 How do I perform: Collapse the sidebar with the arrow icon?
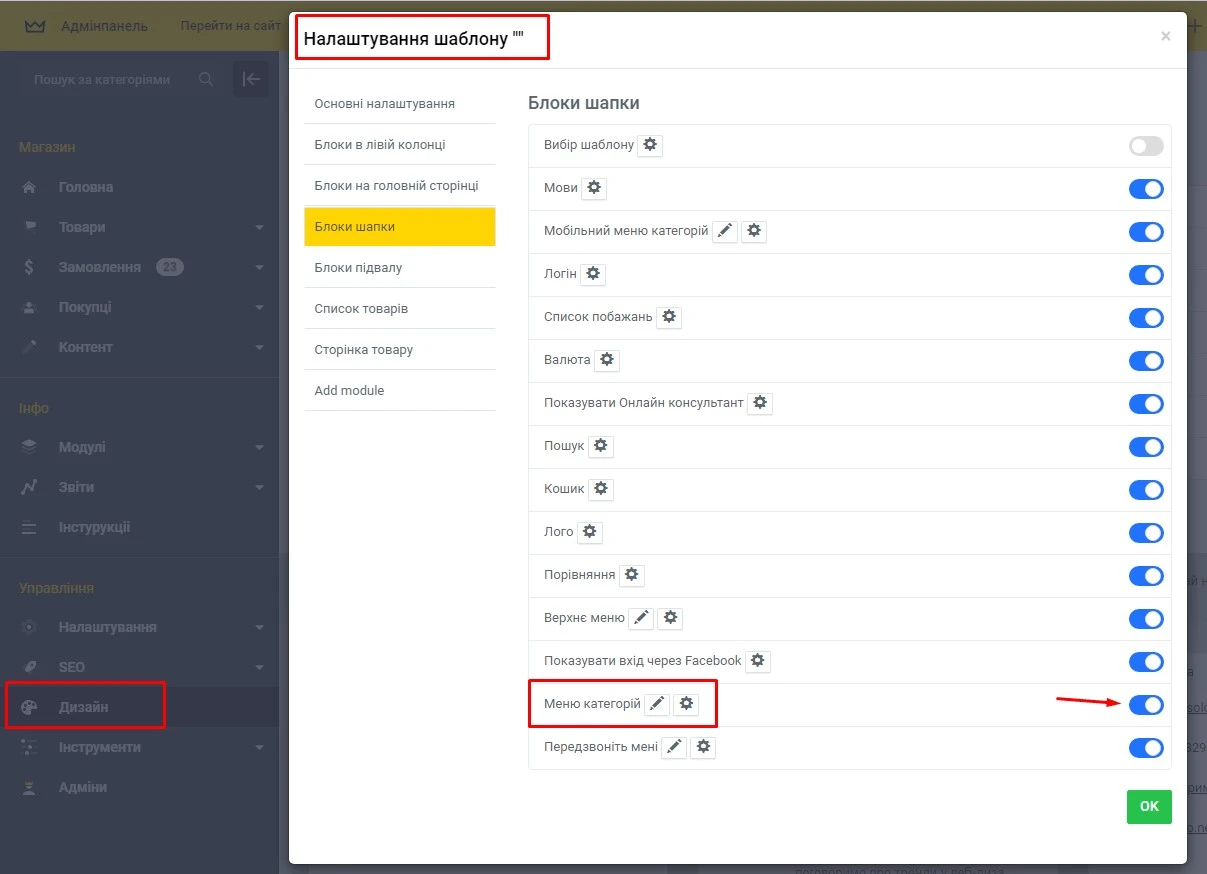pos(251,79)
